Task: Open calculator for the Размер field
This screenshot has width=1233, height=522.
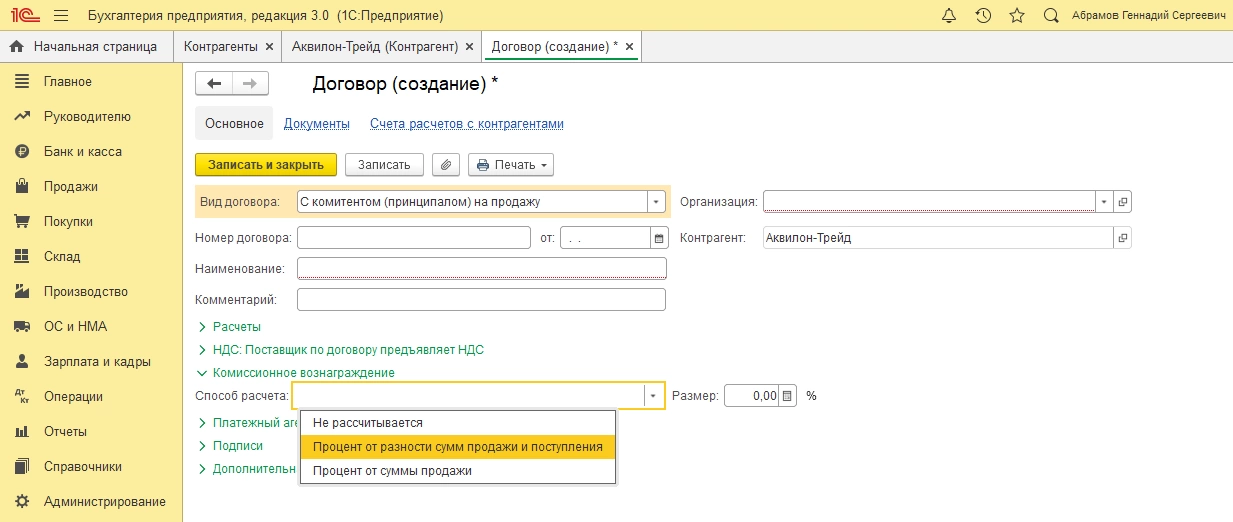Action: tap(788, 396)
